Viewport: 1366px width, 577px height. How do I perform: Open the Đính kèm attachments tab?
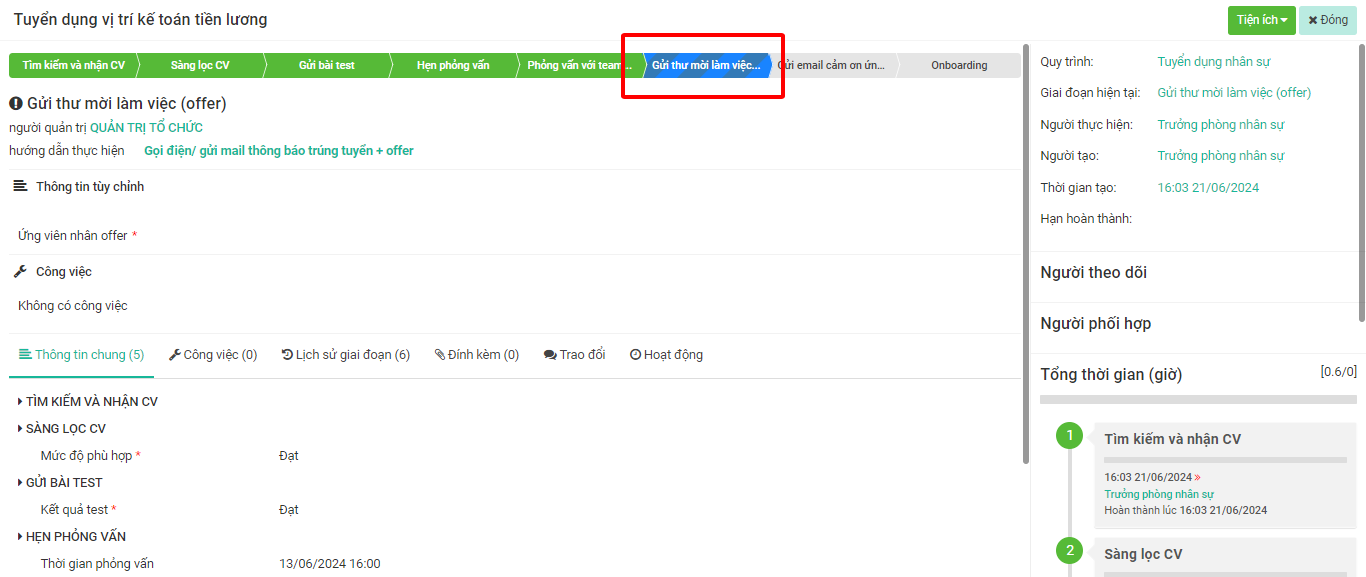(x=477, y=355)
